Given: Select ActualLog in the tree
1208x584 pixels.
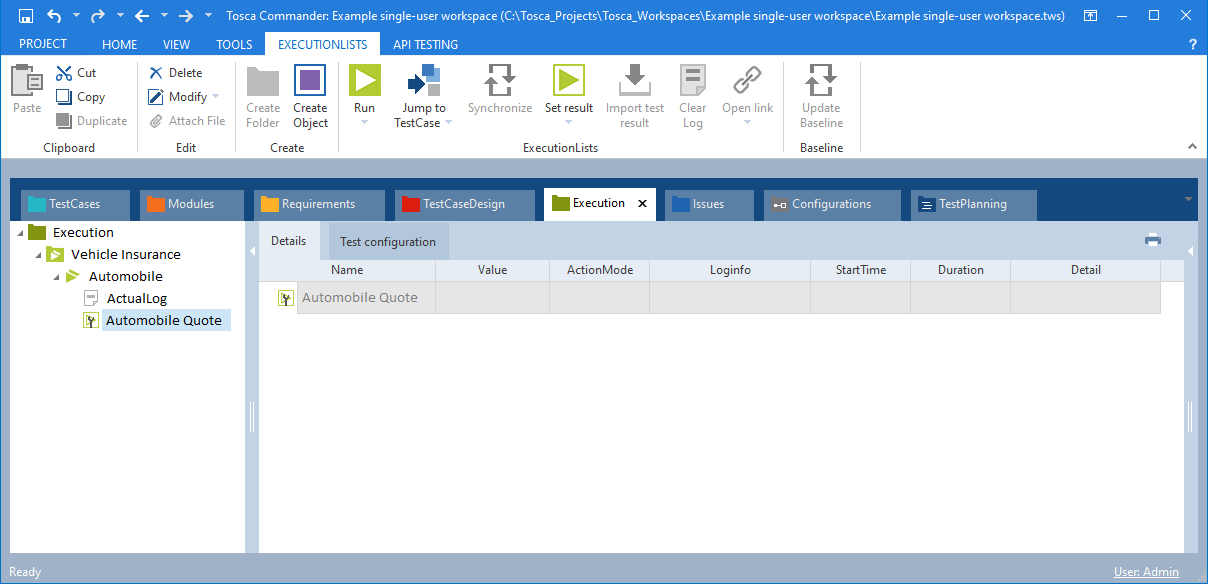Looking at the screenshot, I should coord(137,298).
